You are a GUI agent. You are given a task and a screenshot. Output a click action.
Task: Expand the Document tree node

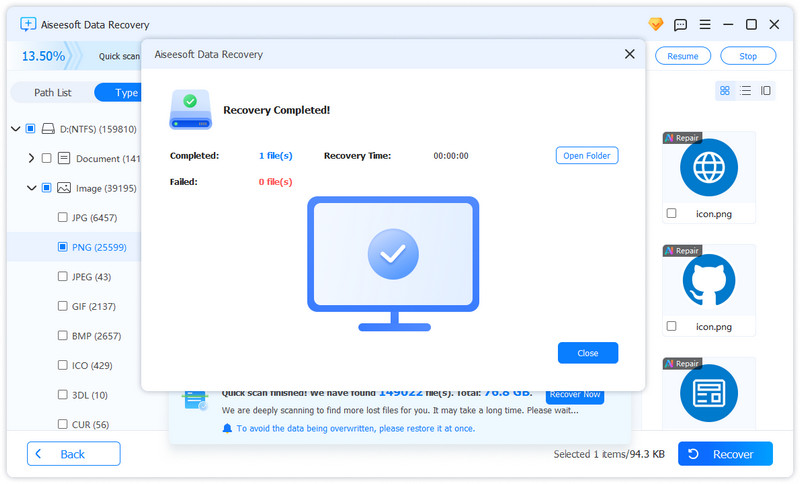[31, 158]
